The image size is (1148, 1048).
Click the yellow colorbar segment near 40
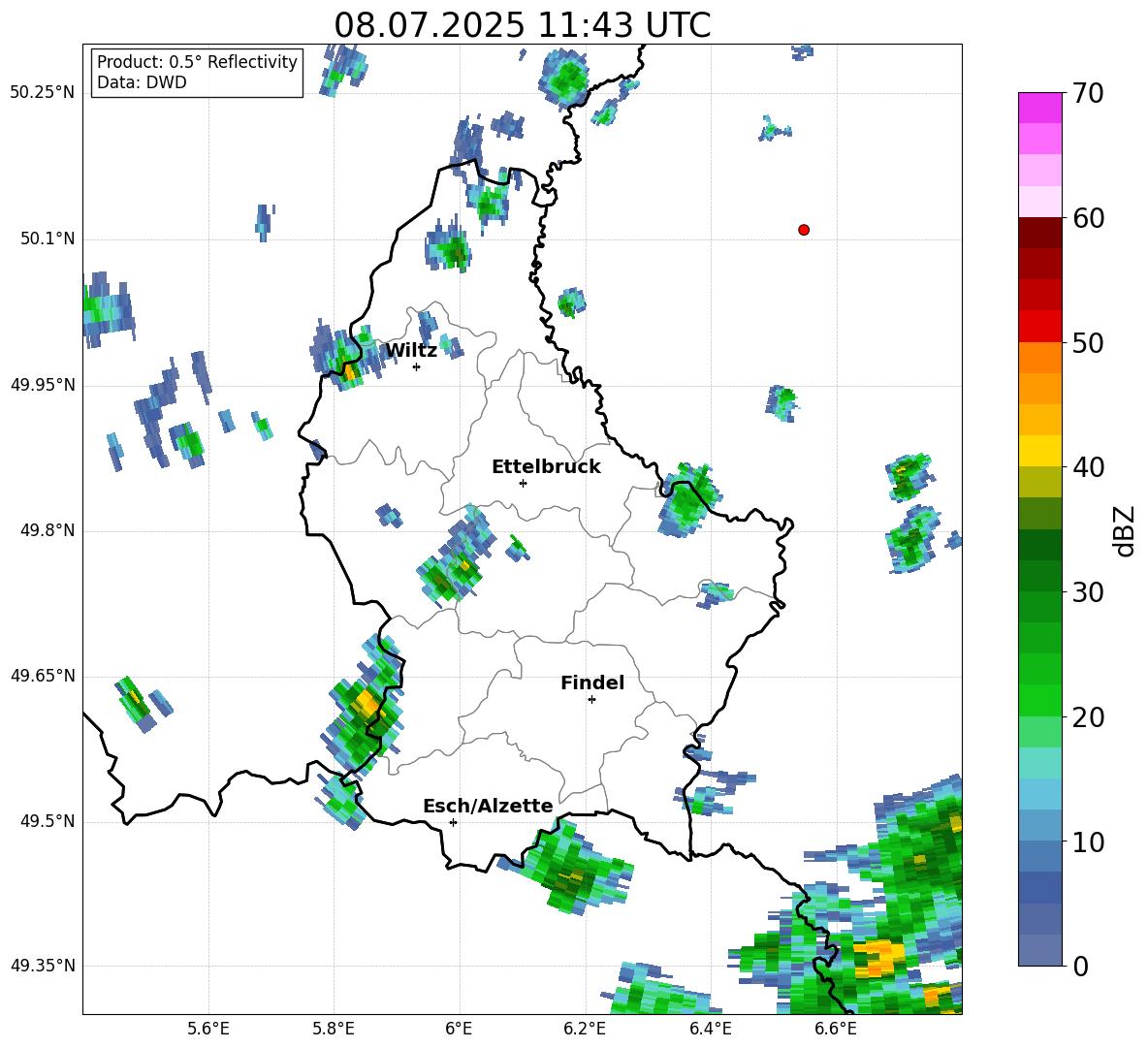pyautogui.click(x=1039, y=451)
